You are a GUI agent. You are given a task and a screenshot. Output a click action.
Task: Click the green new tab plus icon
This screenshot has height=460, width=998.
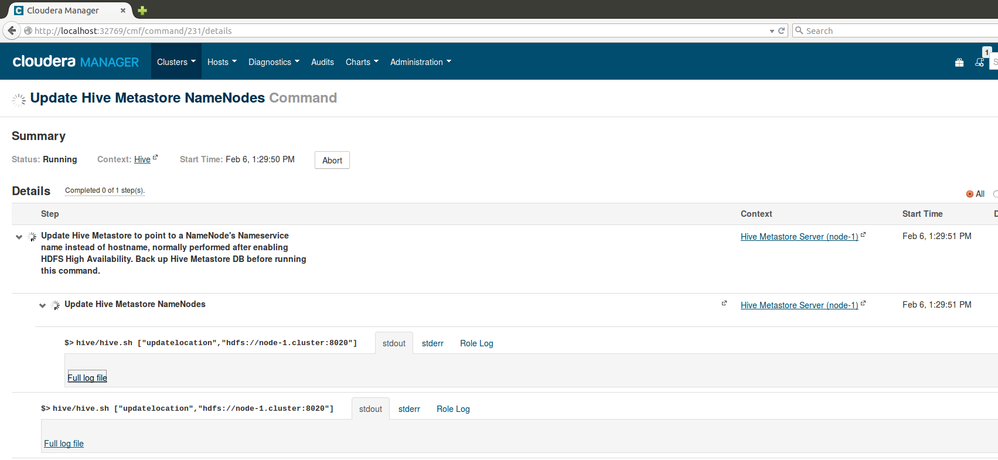pyautogui.click(x=143, y=10)
